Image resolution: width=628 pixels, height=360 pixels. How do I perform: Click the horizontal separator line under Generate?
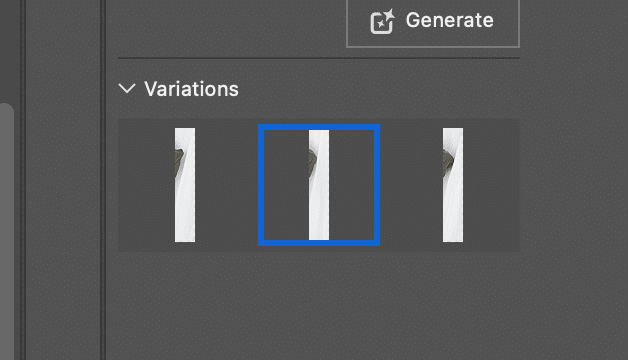click(319, 58)
